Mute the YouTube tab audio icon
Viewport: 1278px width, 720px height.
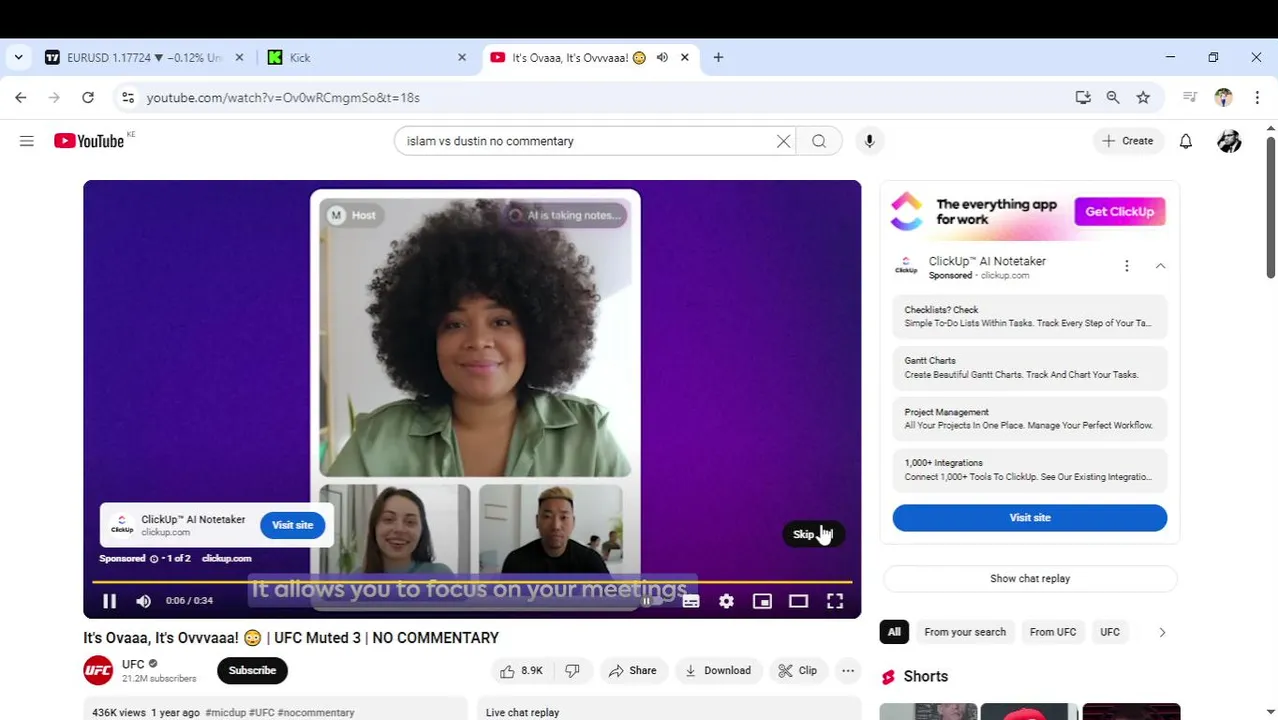[x=662, y=58]
